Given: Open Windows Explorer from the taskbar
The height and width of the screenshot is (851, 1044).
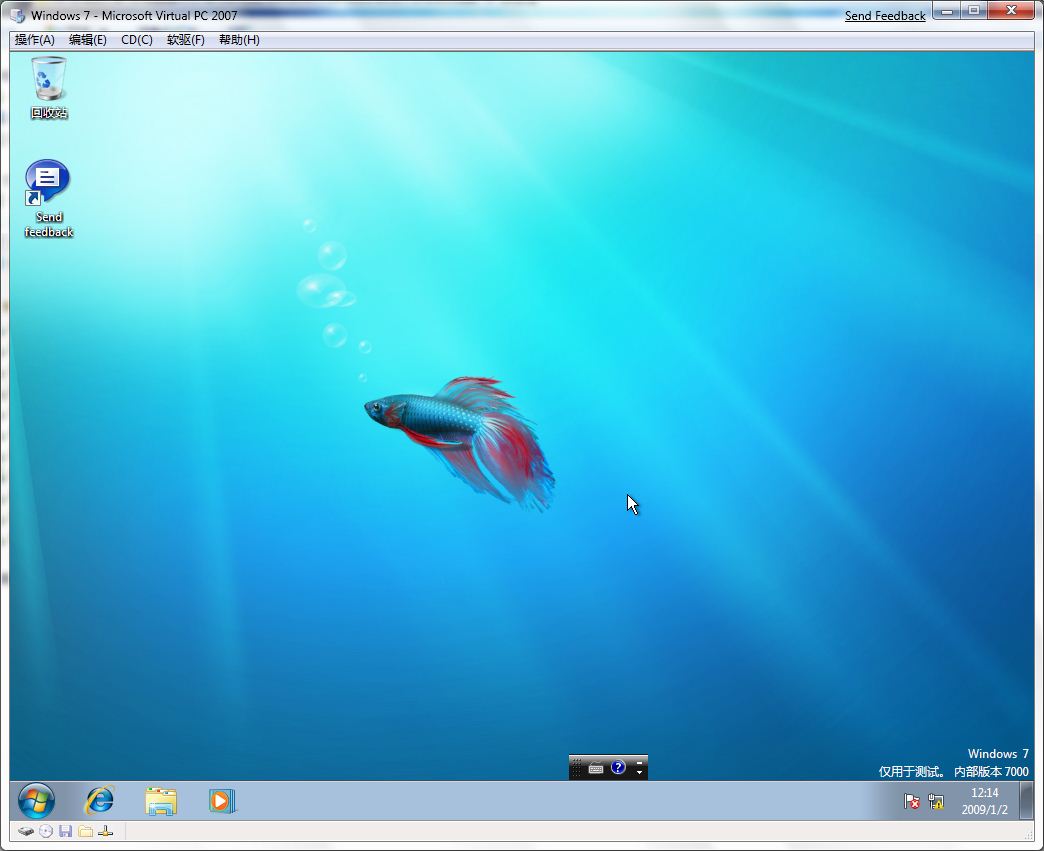Looking at the screenshot, I should point(161,801).
